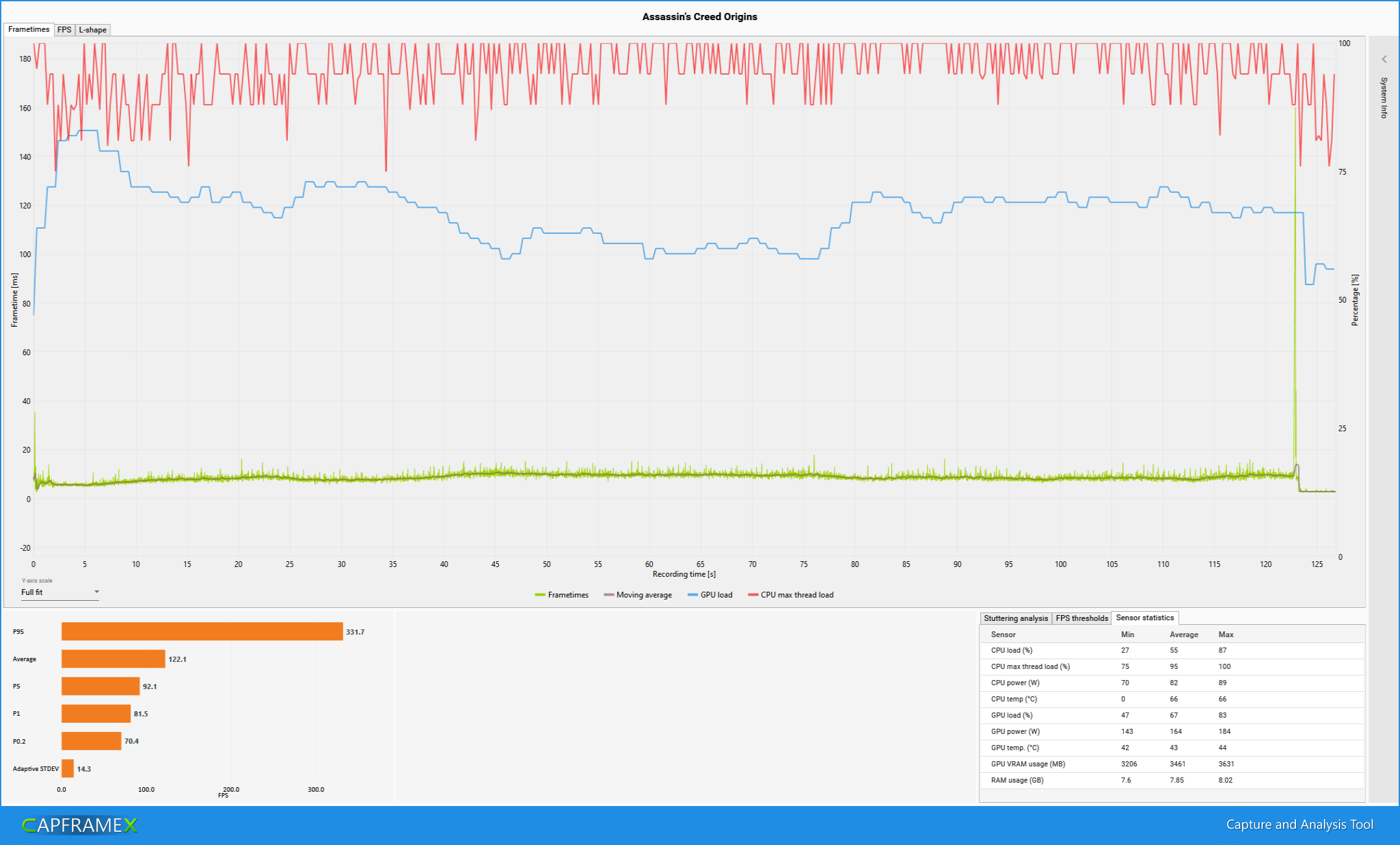This screenshot has width=1400, height=845.
Task: Click the Y-axis scale dropdown arrow
Action: (x=96, y=592)
